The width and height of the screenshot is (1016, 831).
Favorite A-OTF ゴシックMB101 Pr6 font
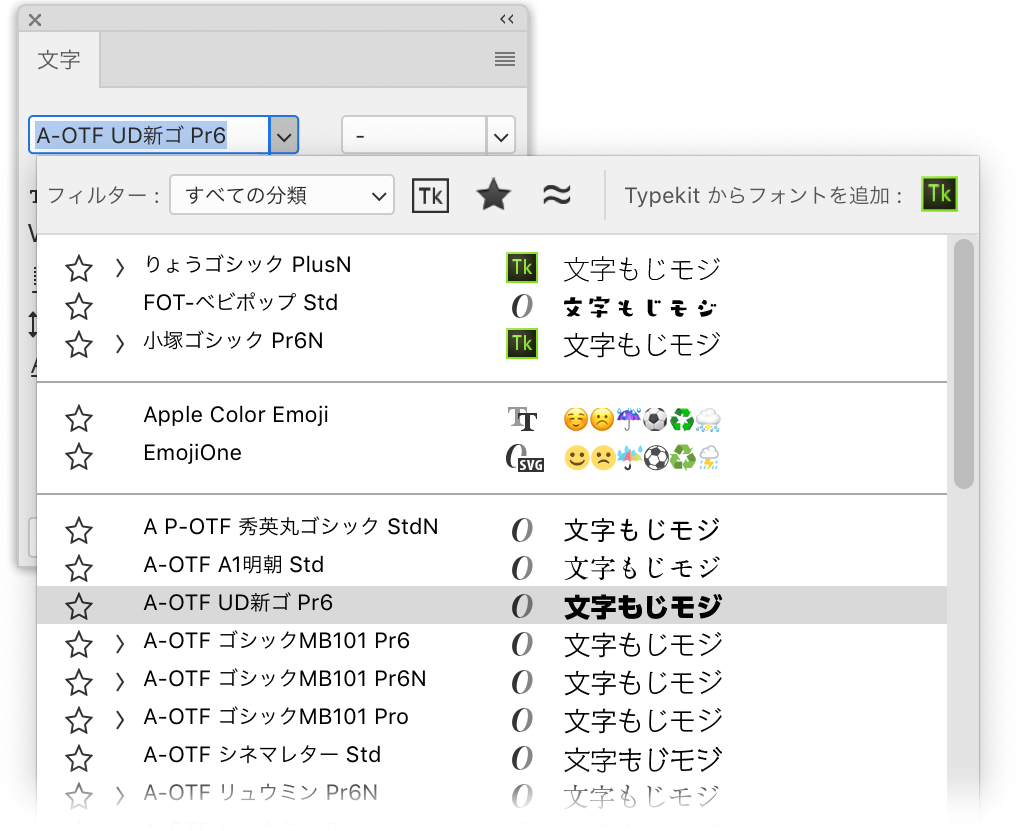(79, 645)
